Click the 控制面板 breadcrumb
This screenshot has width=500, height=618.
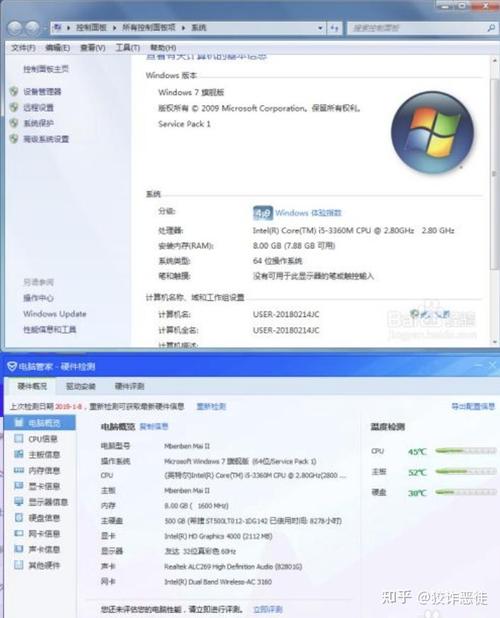click(91, 28)
